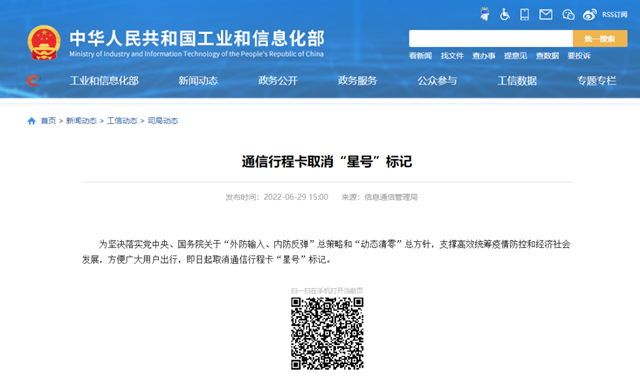Click the publish time 2022-06-29 15:00

click(x=296, y=197)
